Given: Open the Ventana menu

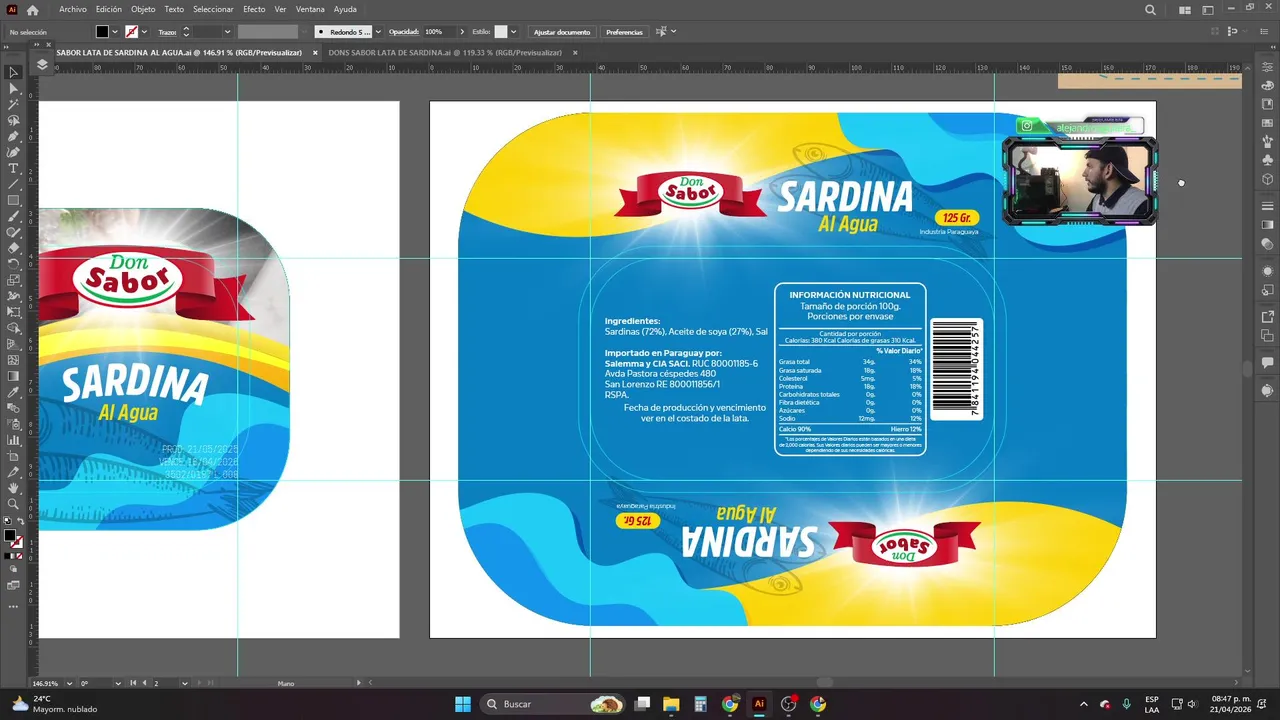Looking at the screenshot, I should (x=310, y=9).
